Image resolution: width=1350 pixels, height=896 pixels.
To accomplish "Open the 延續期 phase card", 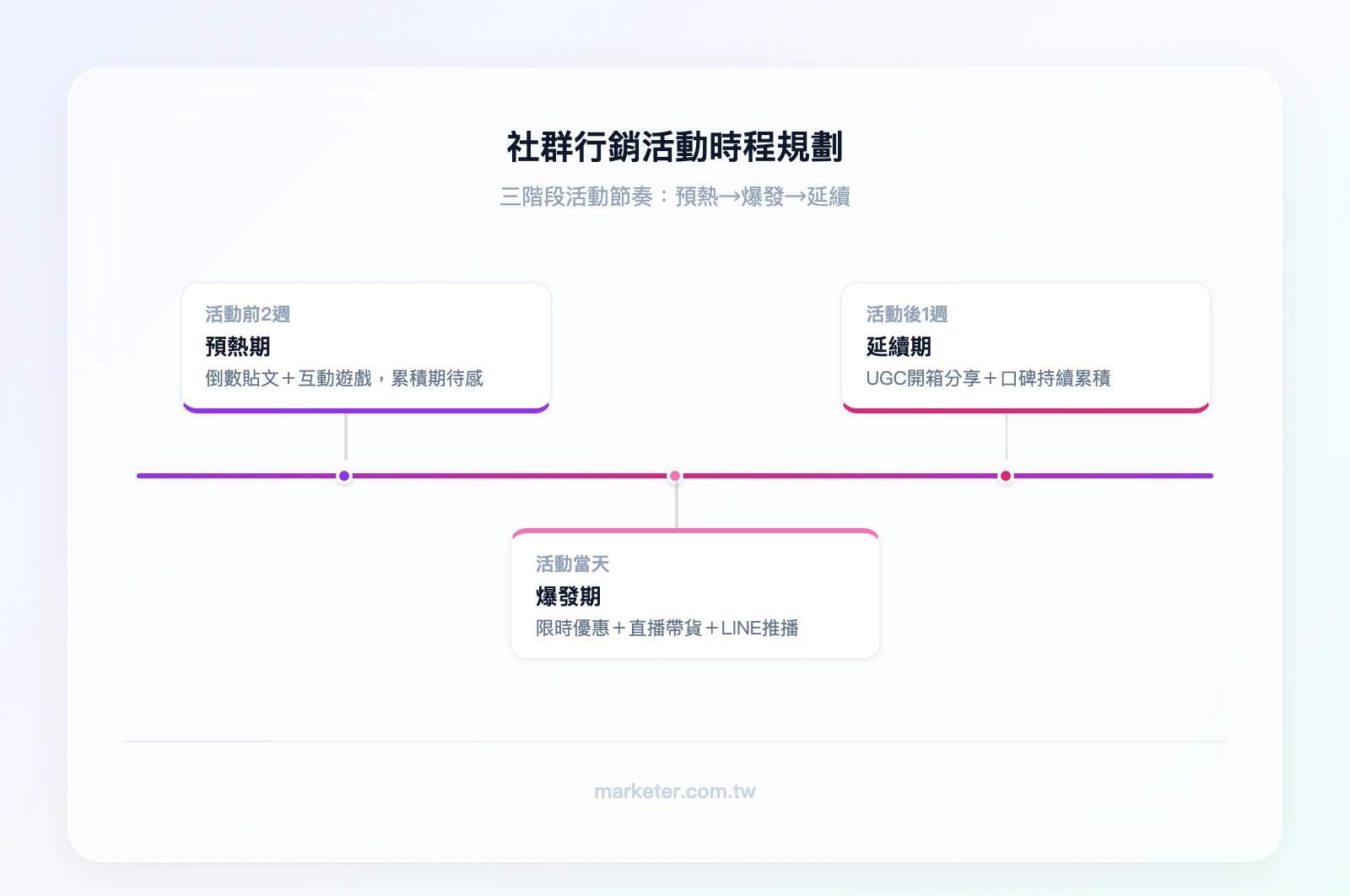I will [x=1025, y=346].
